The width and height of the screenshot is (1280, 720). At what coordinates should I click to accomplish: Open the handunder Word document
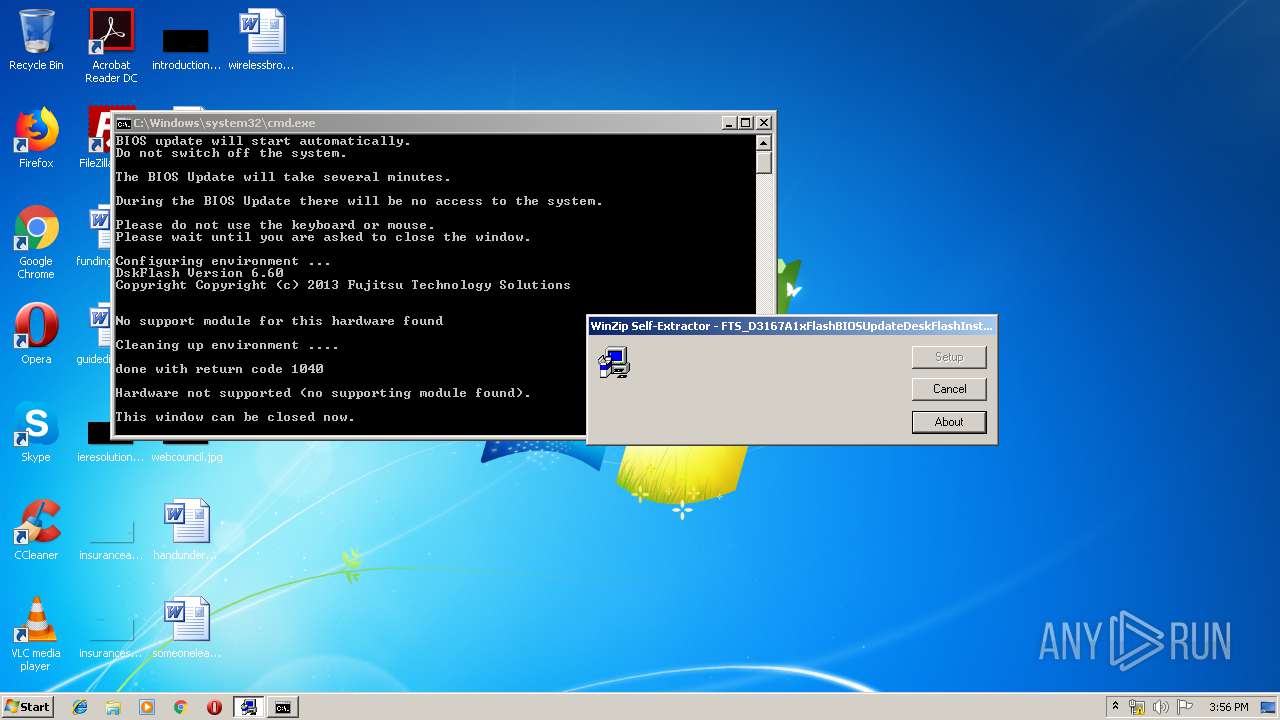click(x=186, y=531)
